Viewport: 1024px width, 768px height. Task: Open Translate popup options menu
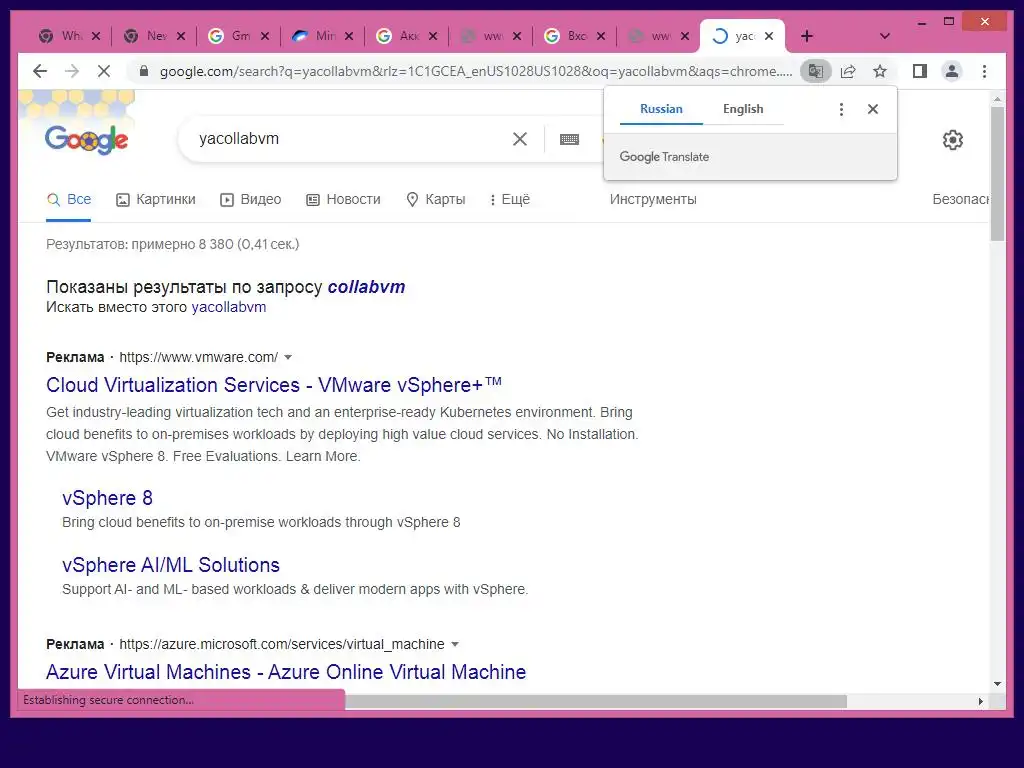click(841, 109)
